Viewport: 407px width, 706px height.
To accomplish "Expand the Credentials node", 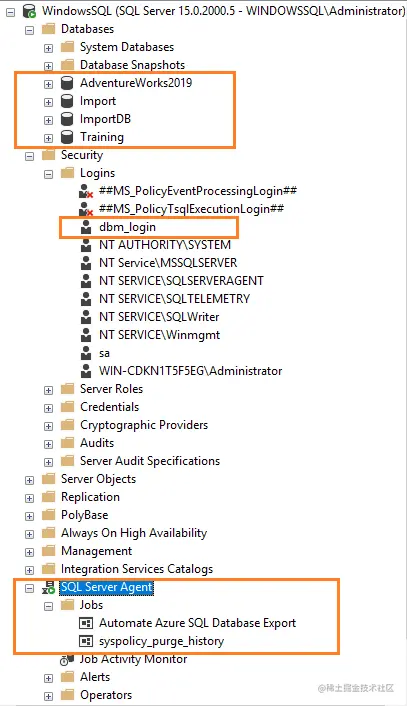I will tap(49, 408).
